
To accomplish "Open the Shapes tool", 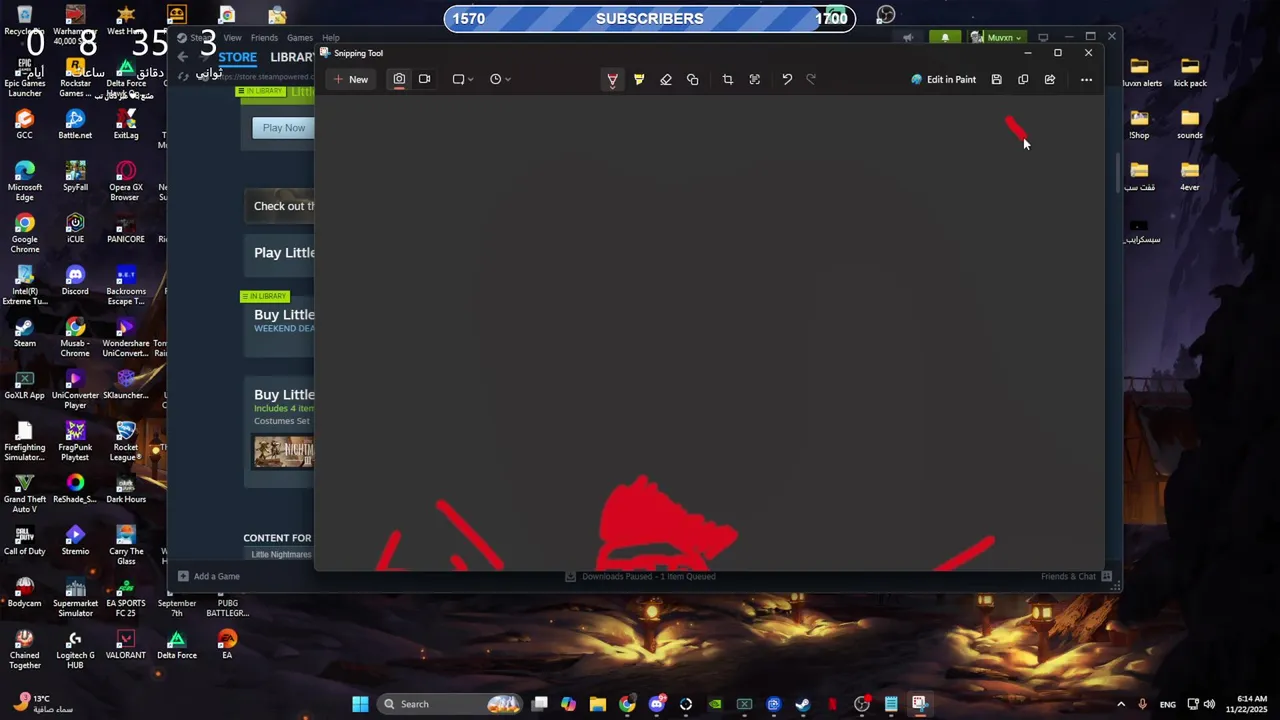I will [693, 79].
